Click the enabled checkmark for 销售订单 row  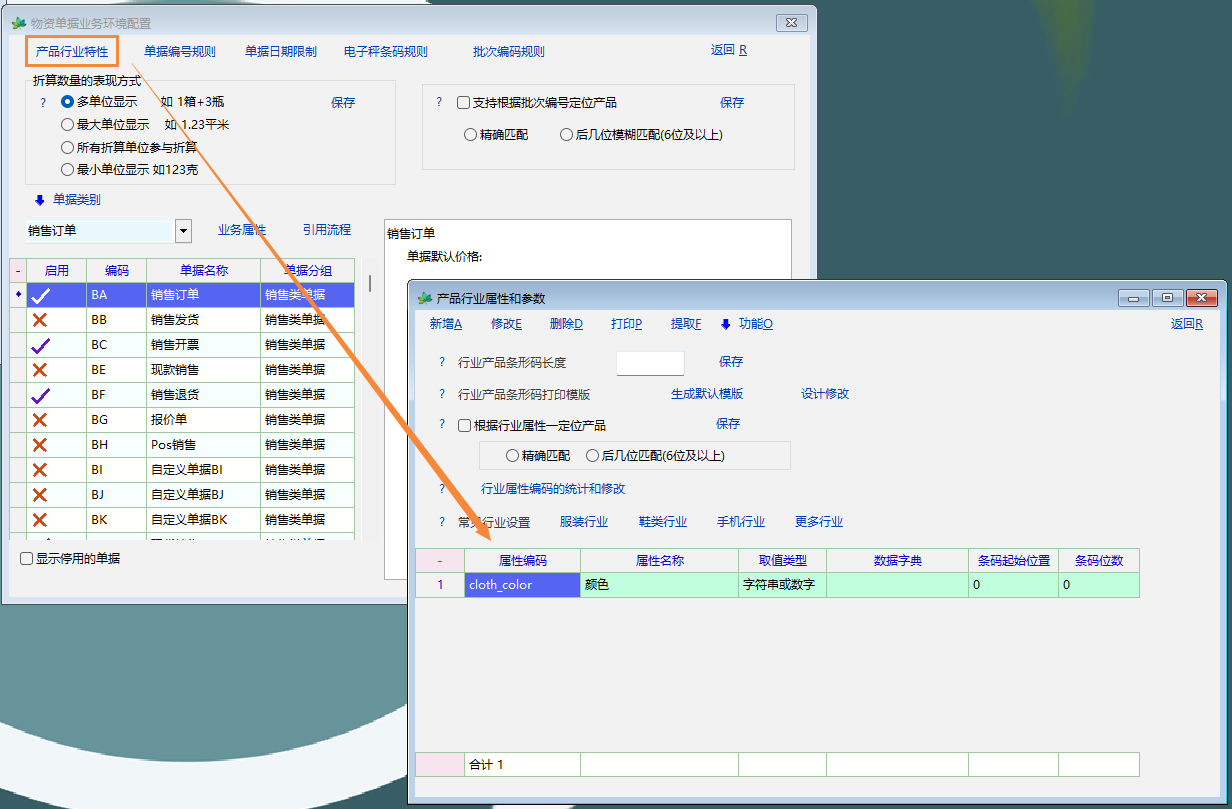40,295
